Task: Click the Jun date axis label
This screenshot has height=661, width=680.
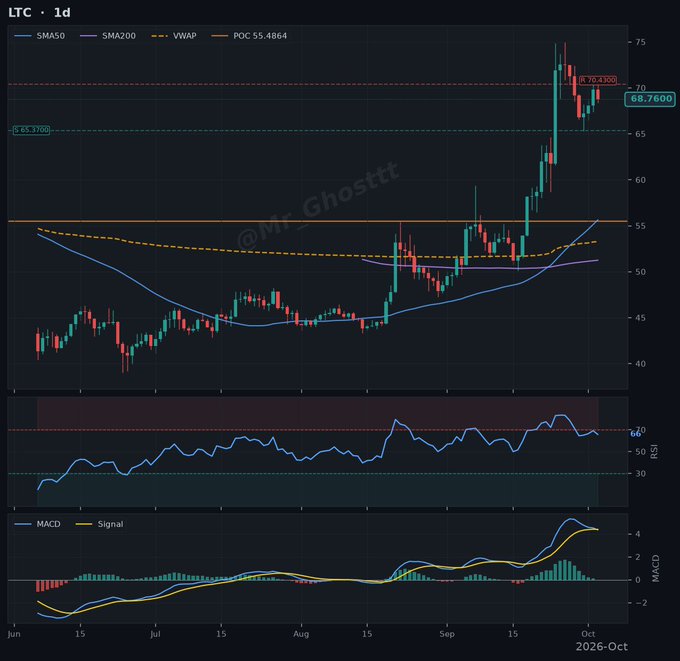Action: [x=14, y=634]
